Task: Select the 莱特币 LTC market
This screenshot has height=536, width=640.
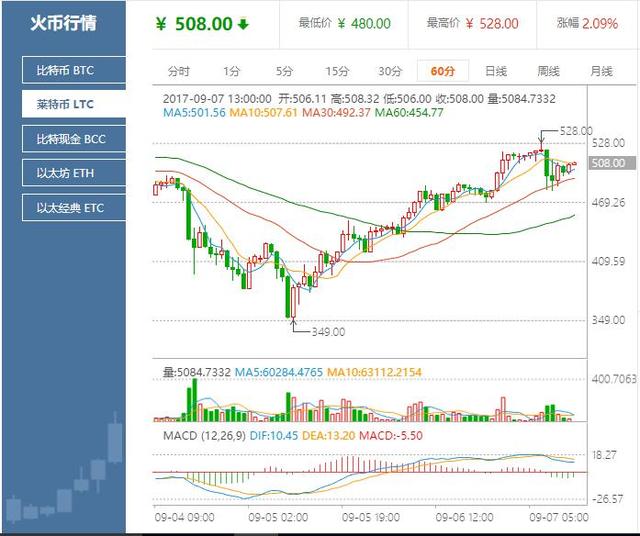Action: point(74,104)
